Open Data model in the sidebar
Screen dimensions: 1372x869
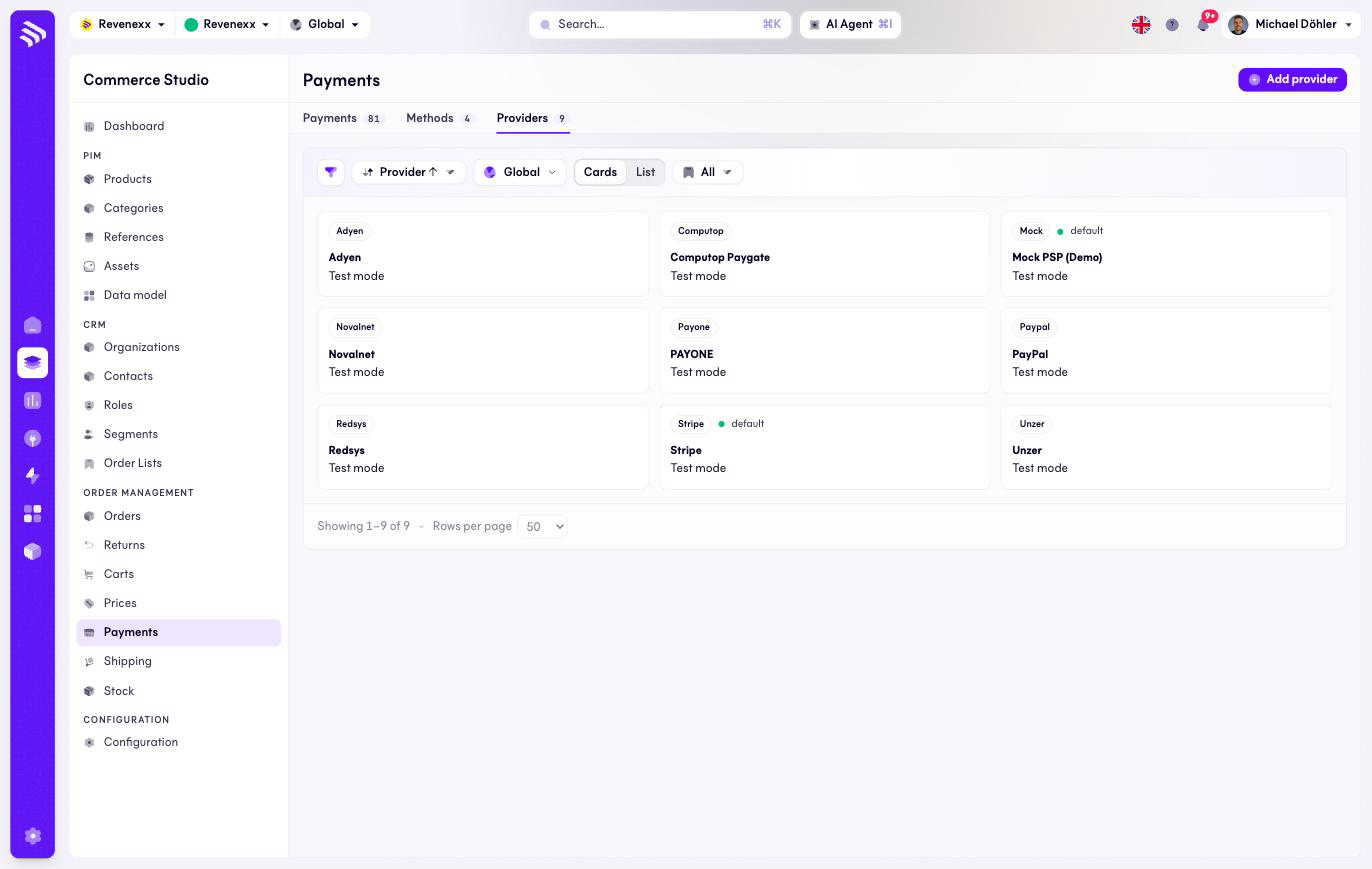[179, 295]
